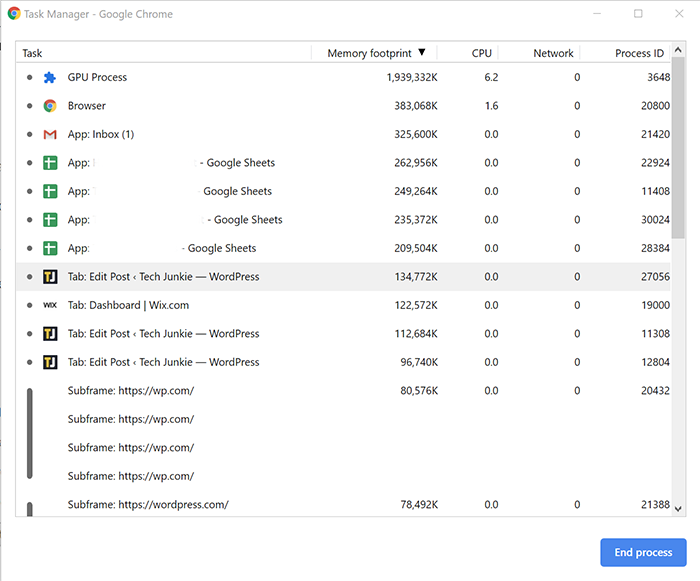This screenshot has width=700, height=581.
Task: Select the App: Inbox (1) row
Action: (x=343, y=134)
